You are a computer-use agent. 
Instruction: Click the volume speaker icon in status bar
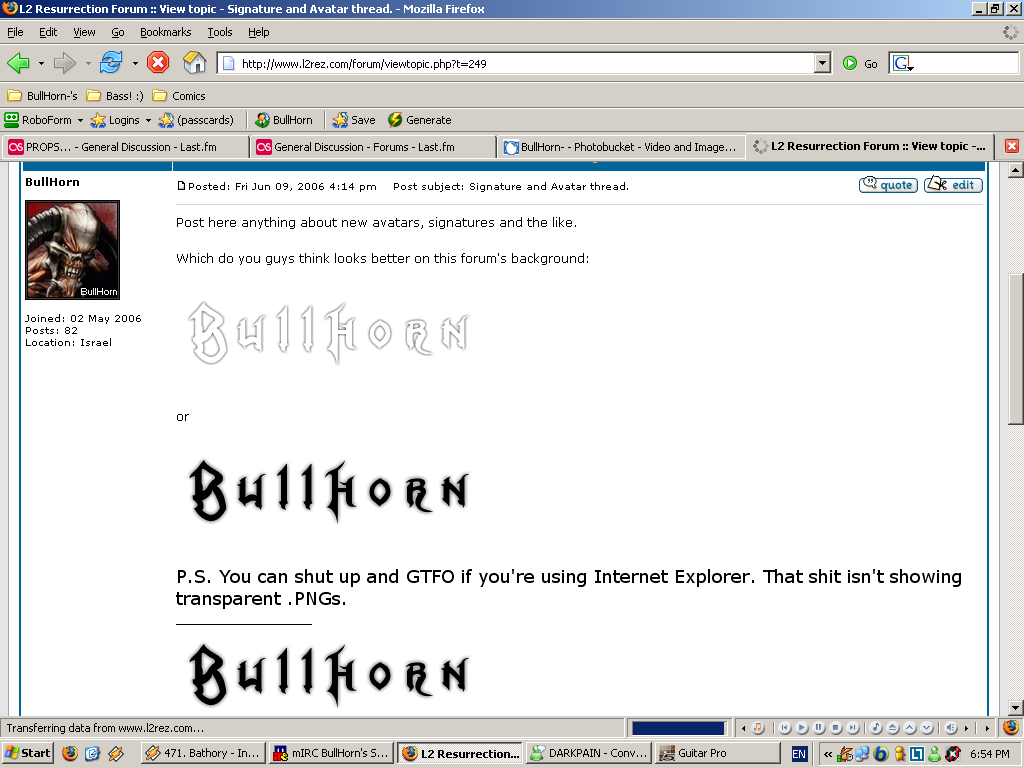[x=951, y=728]
